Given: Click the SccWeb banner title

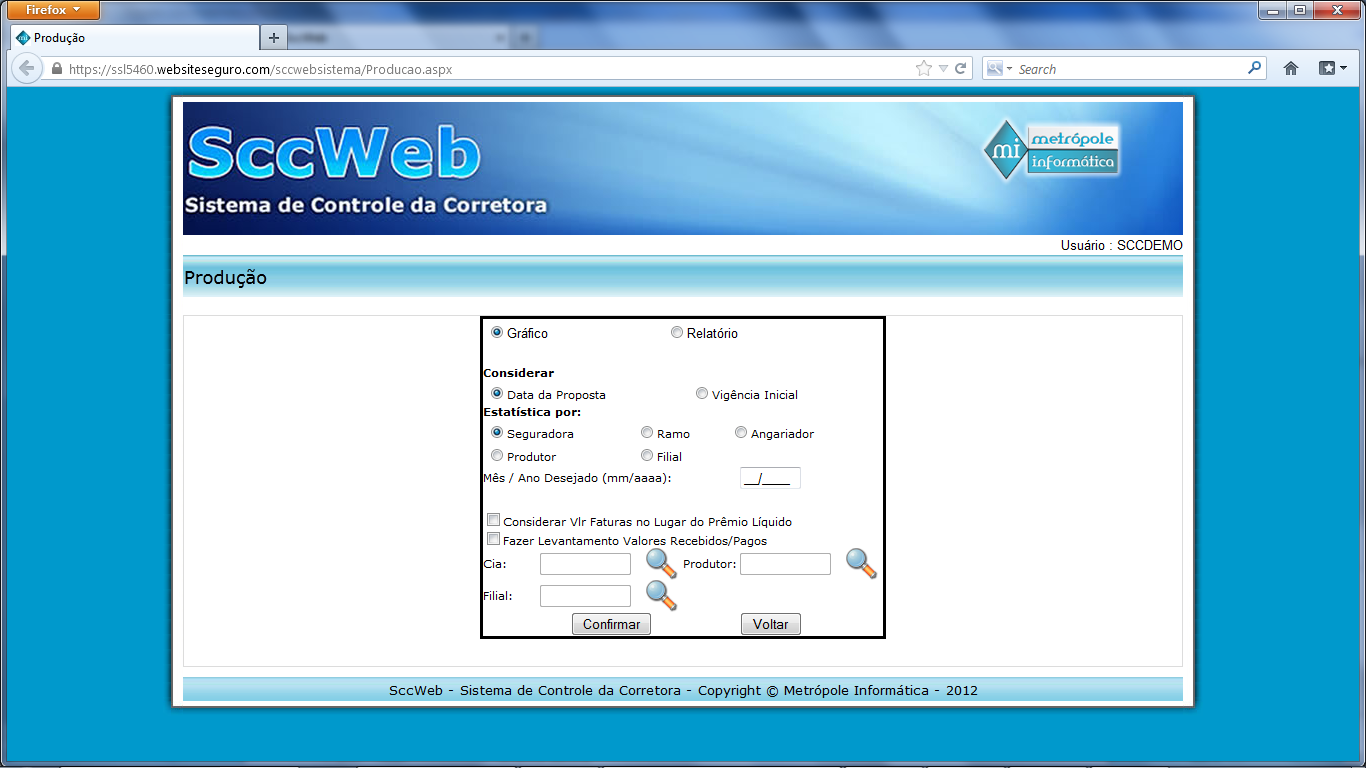Looking at the screenshot, I should click(x=334, y=154).
